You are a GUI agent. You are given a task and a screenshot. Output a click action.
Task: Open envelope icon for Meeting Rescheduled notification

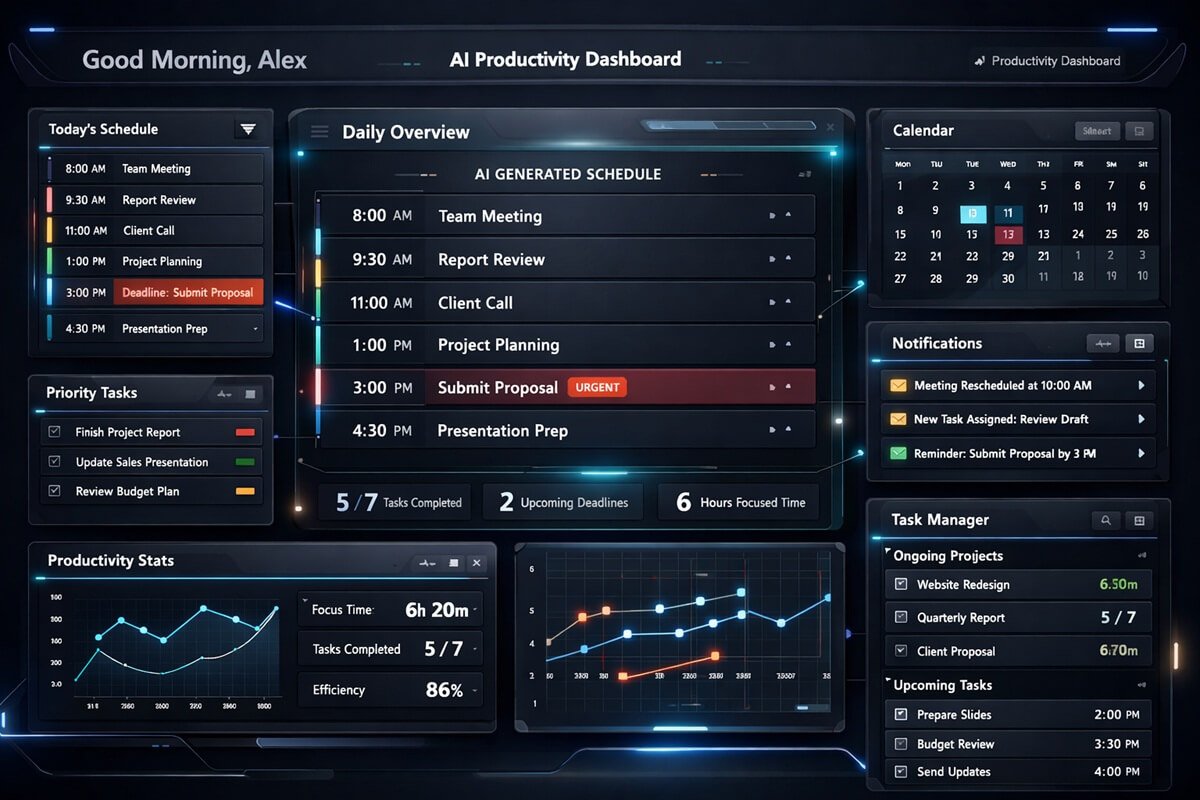897,385
